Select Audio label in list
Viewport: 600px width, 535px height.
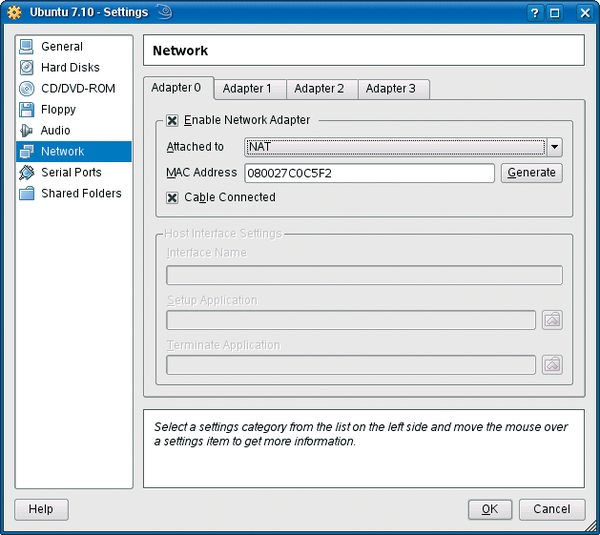pos(56,130)
